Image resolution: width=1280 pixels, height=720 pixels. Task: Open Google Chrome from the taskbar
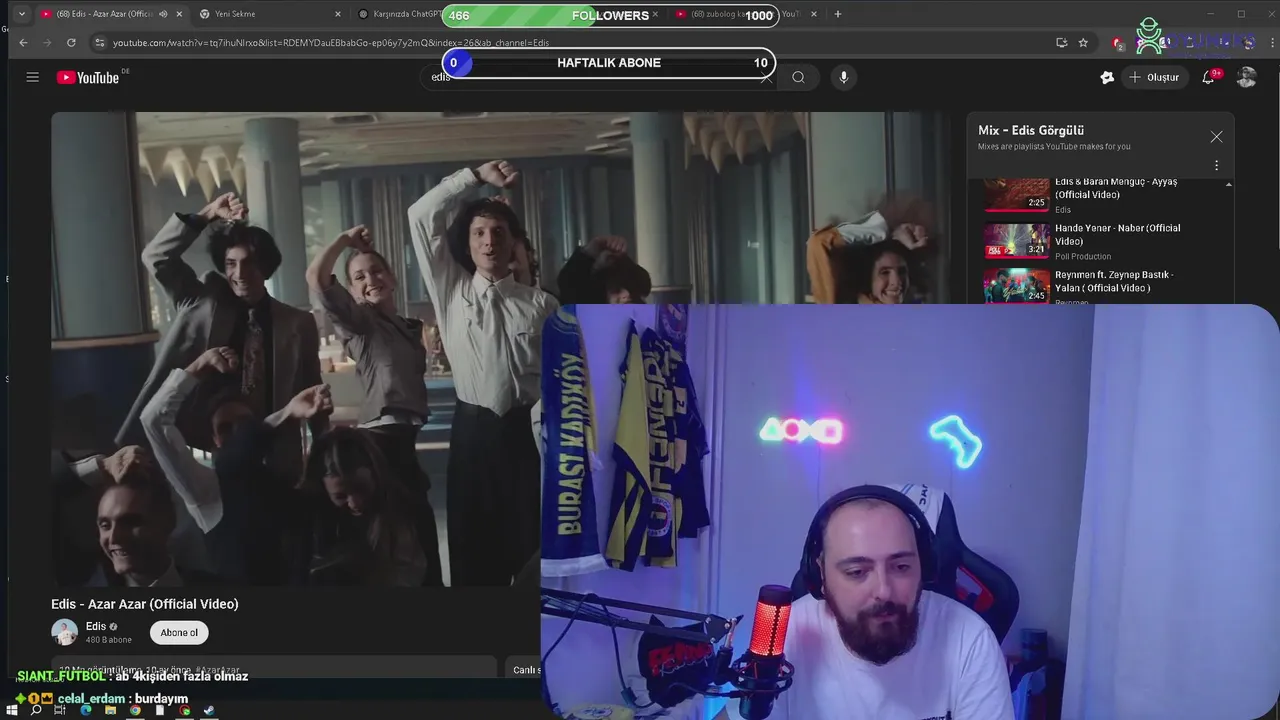point(135,710)
